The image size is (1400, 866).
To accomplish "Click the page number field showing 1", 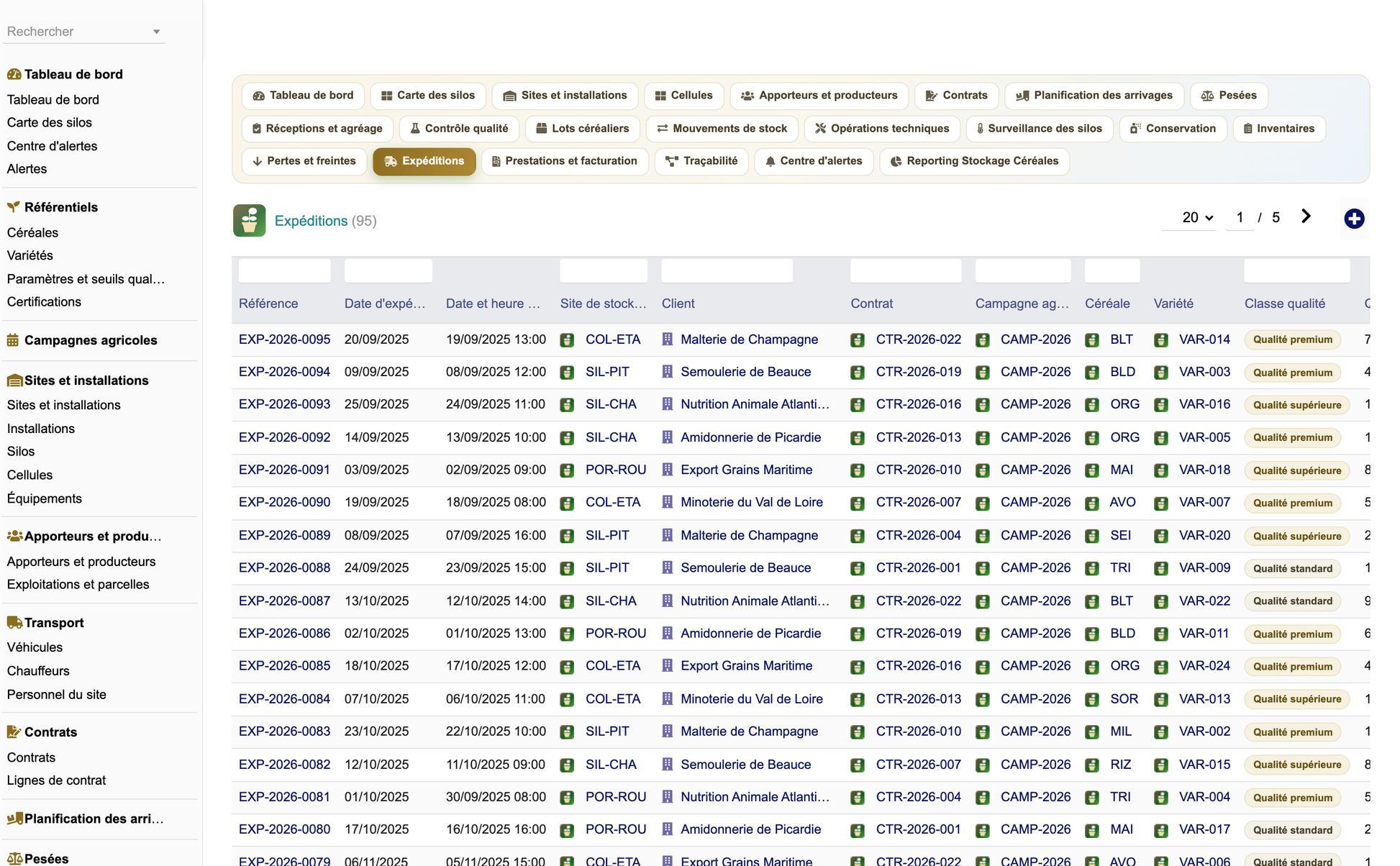I will 1240,217.
